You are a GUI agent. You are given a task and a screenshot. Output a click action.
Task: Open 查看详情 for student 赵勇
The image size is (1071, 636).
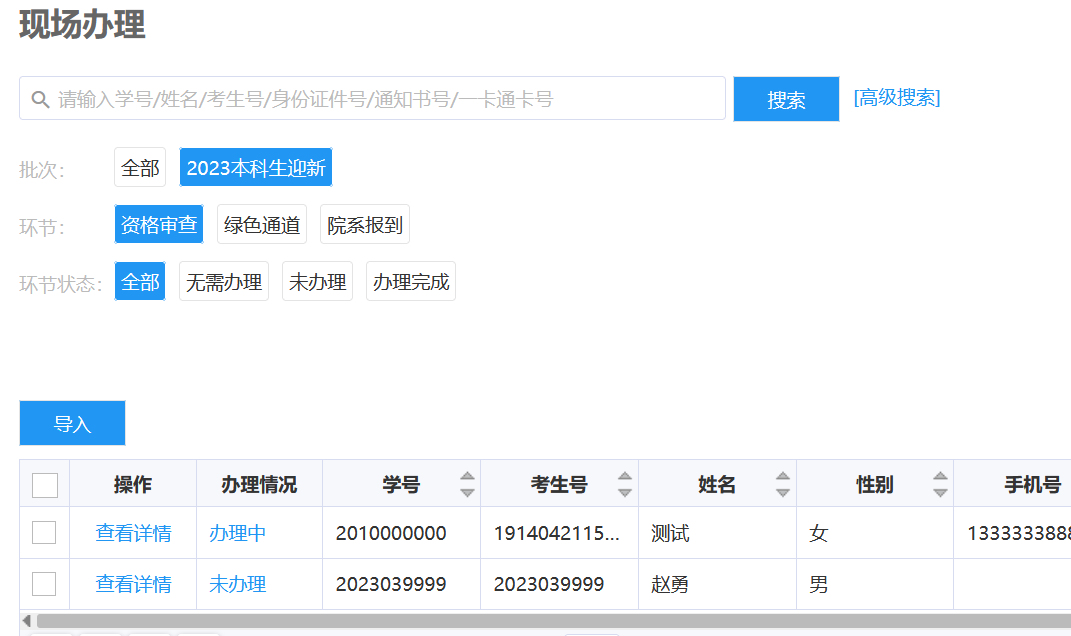pyautogui.click(x=133, y=584)
